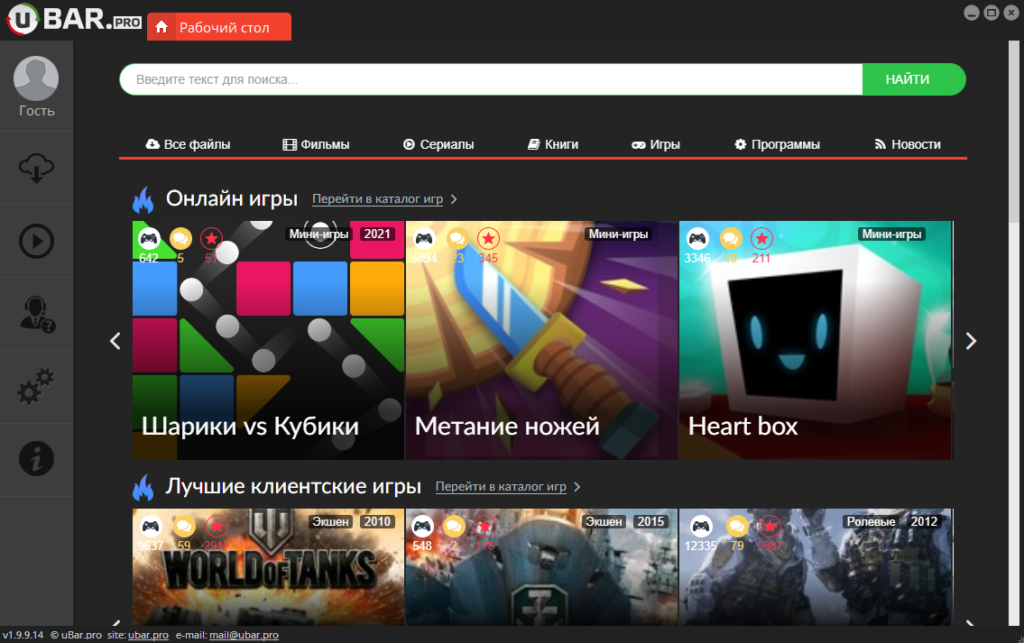Click Экшен tag on World of Tanks card
The width and height of the screenshot is (1024, 643).
pyautogui.click(x=331, y=522)
